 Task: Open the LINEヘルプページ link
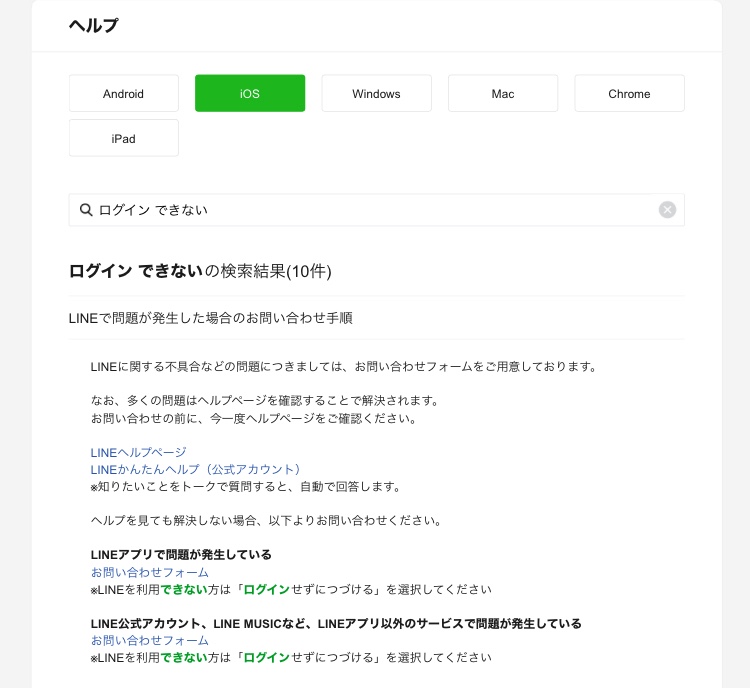(138, 452)
